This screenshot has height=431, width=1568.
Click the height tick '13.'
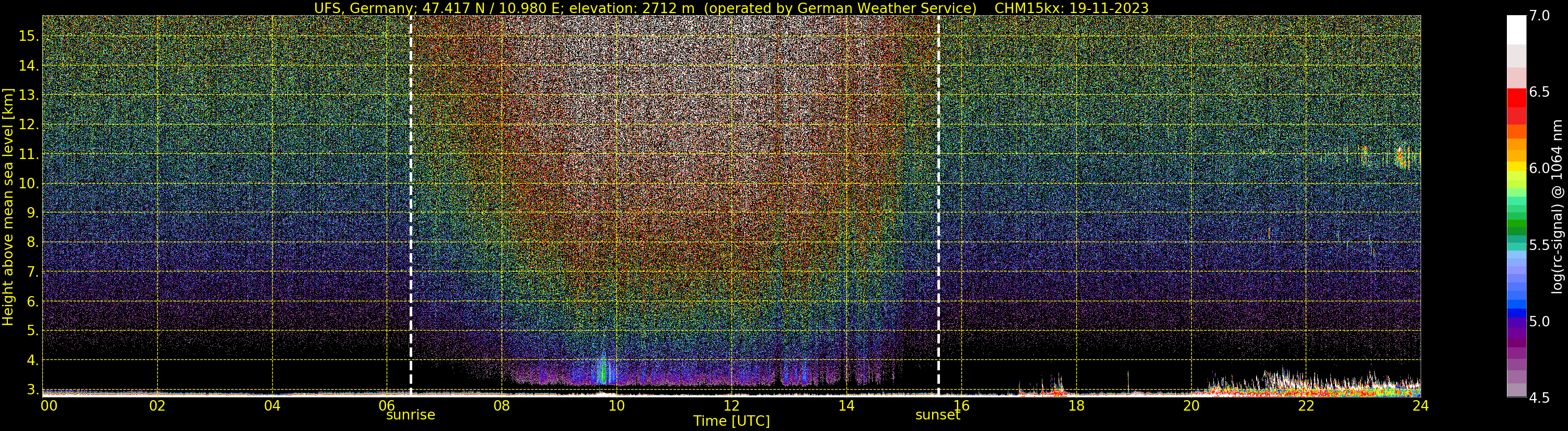(29, 95)
